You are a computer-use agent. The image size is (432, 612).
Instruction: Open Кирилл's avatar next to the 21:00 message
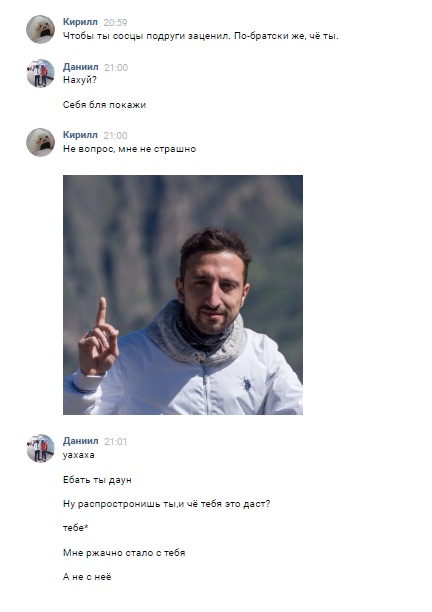click(40, 142)
